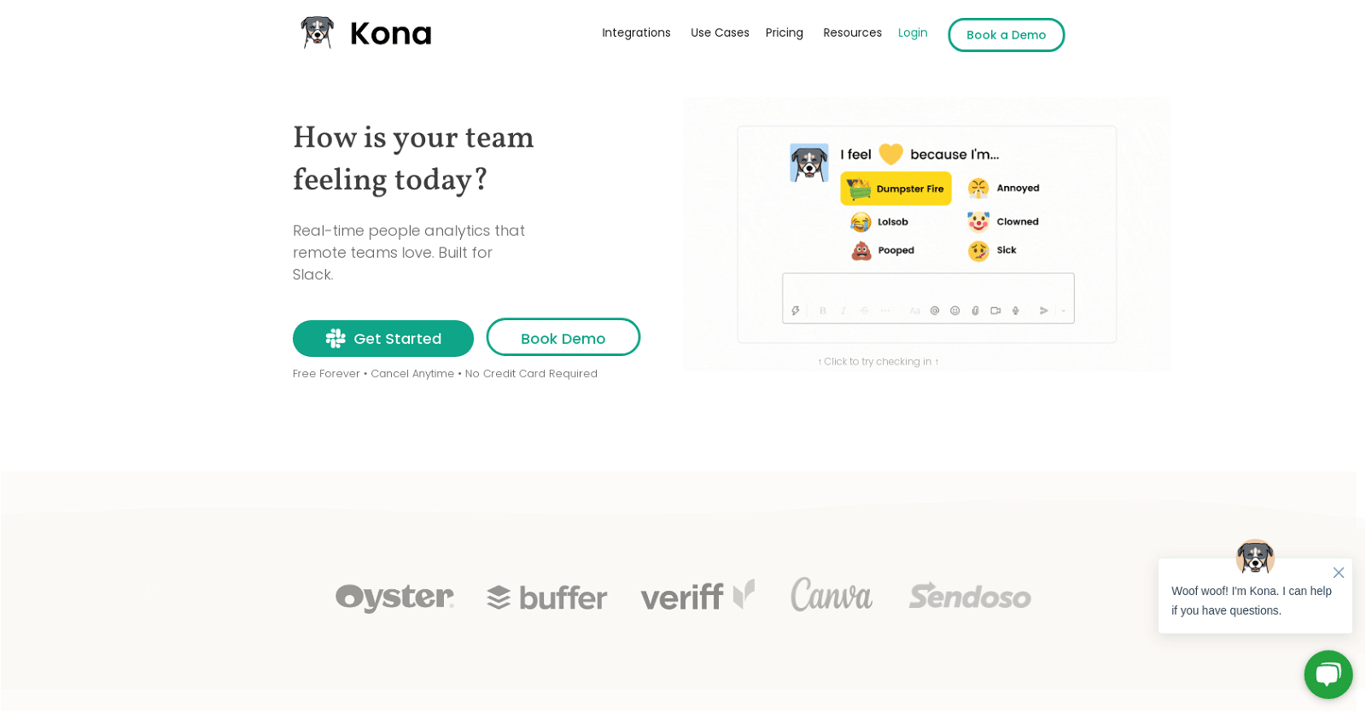Dismiss the Kona chat greeting popup

point(1338,573)
